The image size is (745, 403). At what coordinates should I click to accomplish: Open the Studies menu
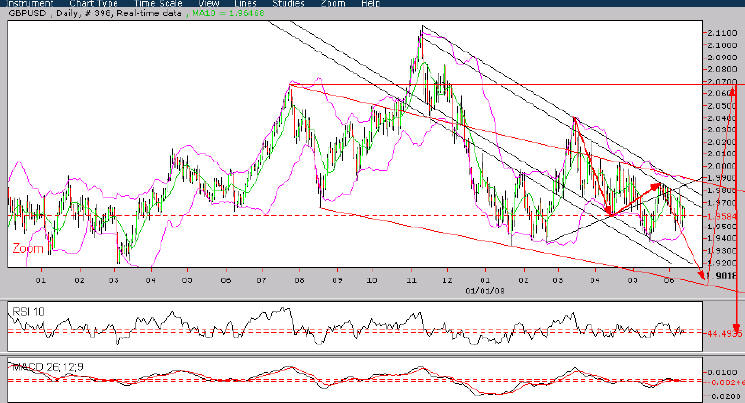(x=288, y=3)
